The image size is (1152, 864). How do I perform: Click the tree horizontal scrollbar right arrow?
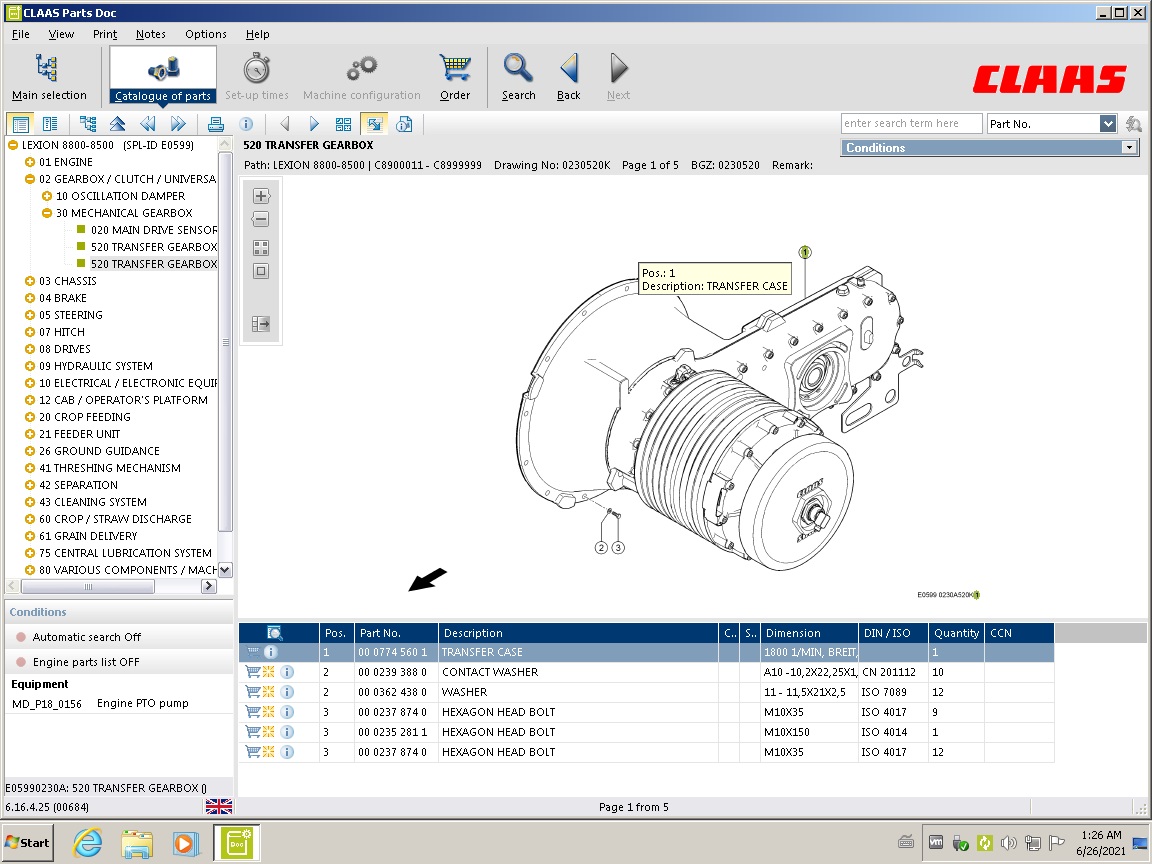tap(209, 586)
